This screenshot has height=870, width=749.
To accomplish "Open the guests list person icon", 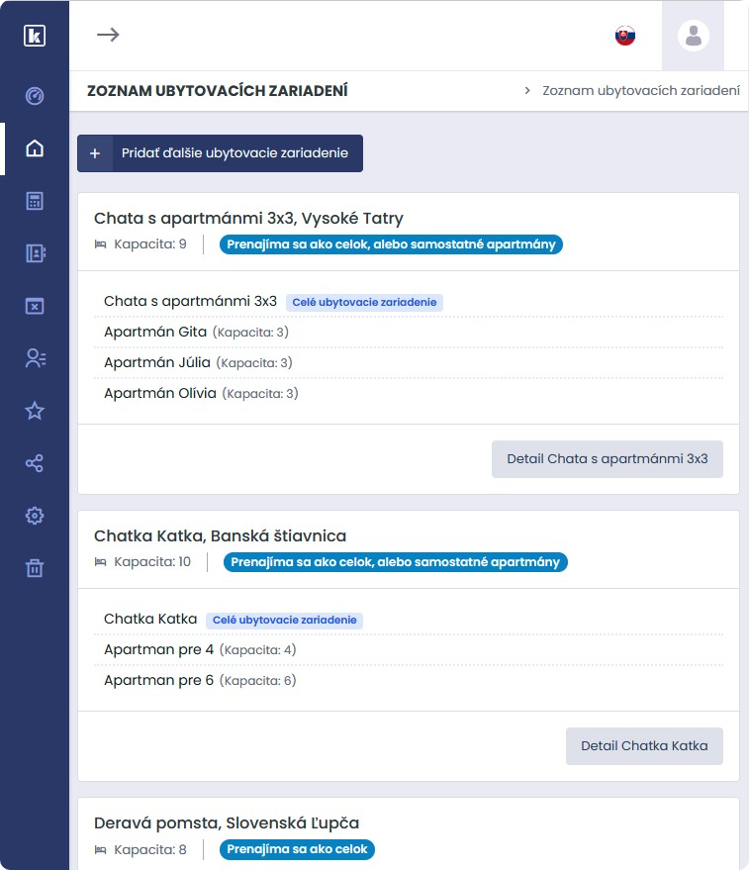I will coord(36,358).
